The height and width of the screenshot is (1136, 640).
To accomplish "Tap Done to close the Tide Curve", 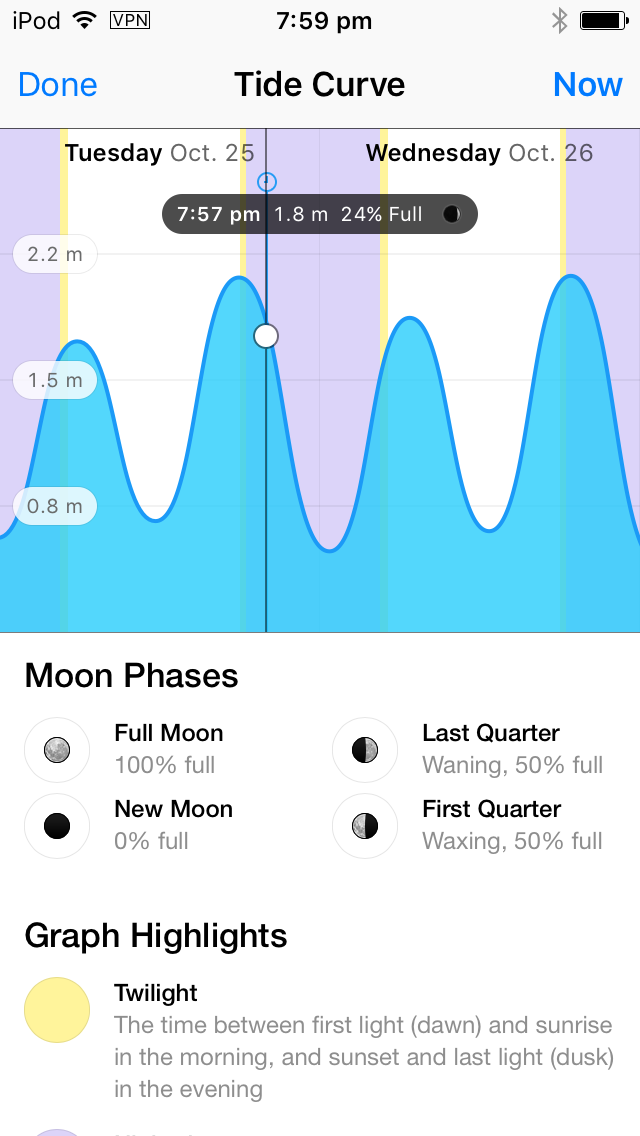I will [57, 85].
